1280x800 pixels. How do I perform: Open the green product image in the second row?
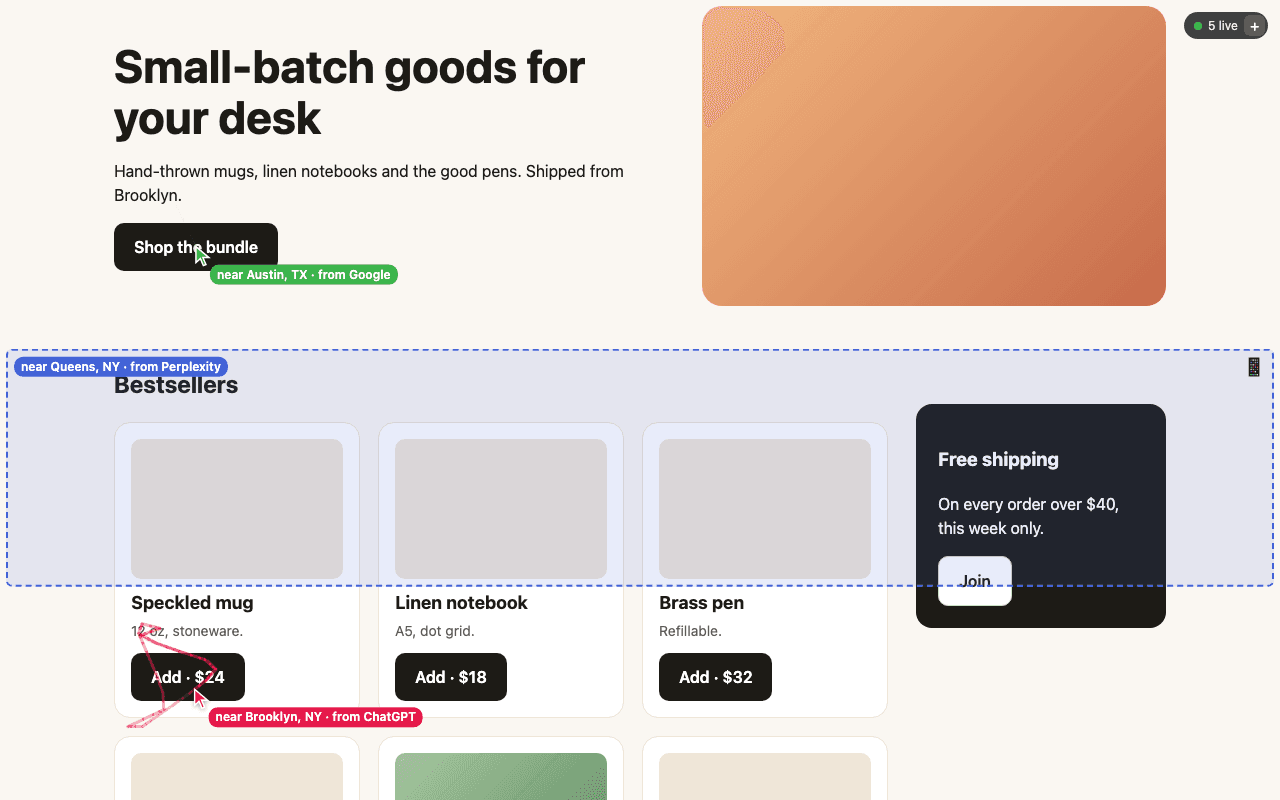(x=501, y=777)
